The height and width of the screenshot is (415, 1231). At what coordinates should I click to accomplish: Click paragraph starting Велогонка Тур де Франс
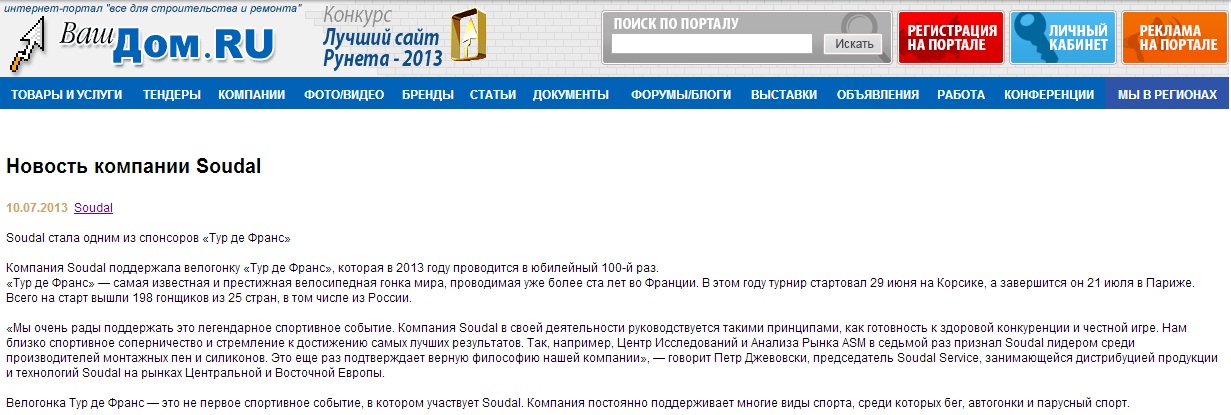pos(568,403)
